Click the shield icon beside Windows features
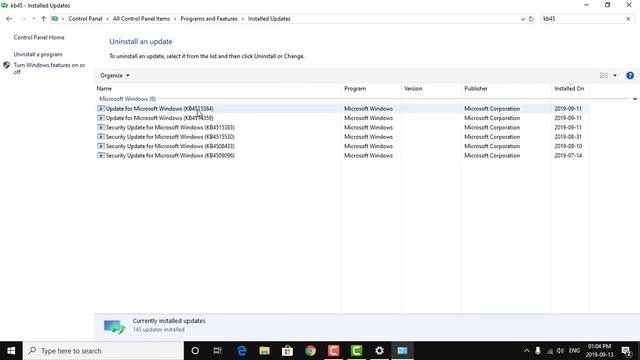Screen dimensions: 640x360 (7, 65)
